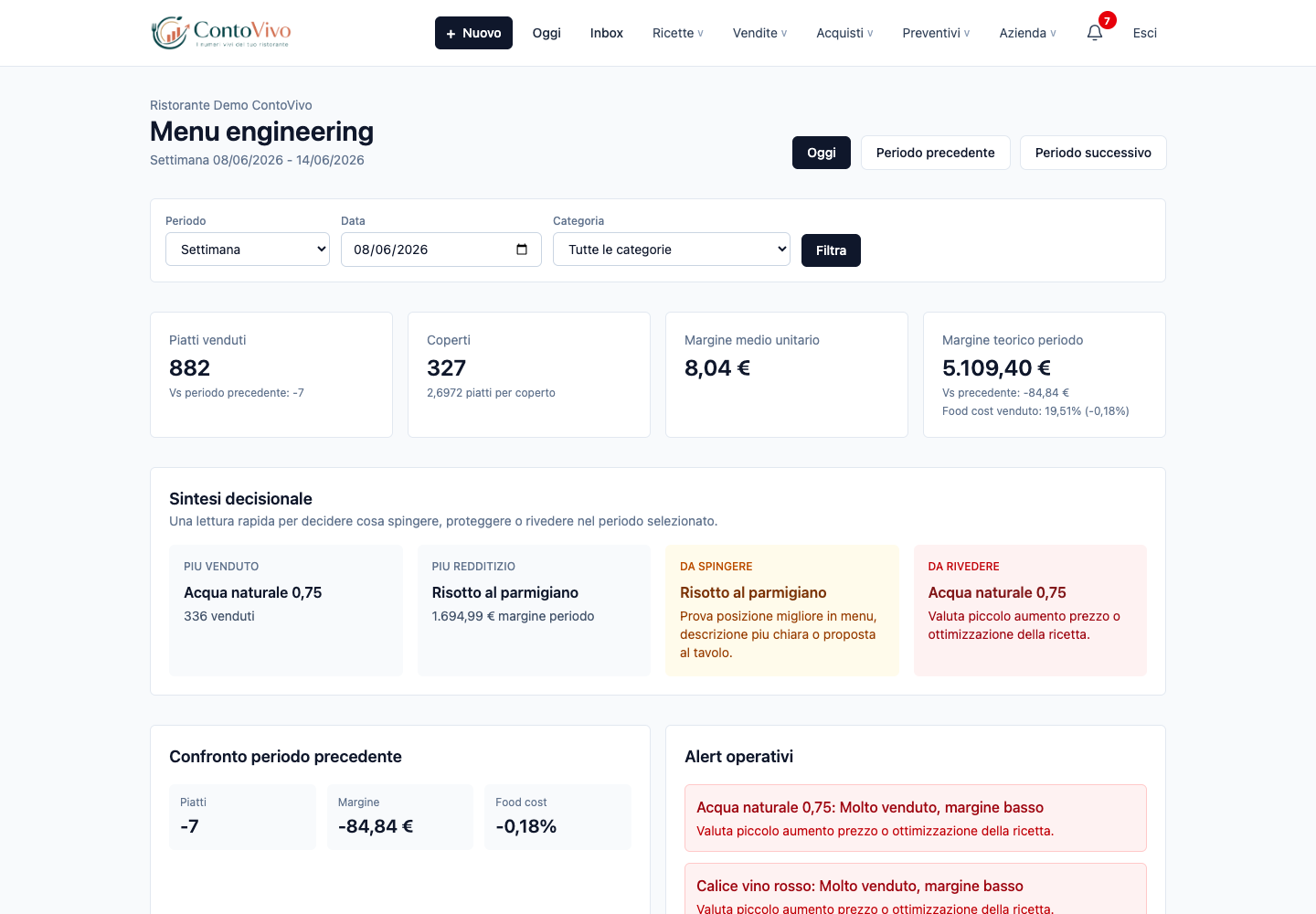Click the Margine teorico periodo 5.109,40 €
The height and width of the screenshot is (914, 1316).
(x=996, y=368)
